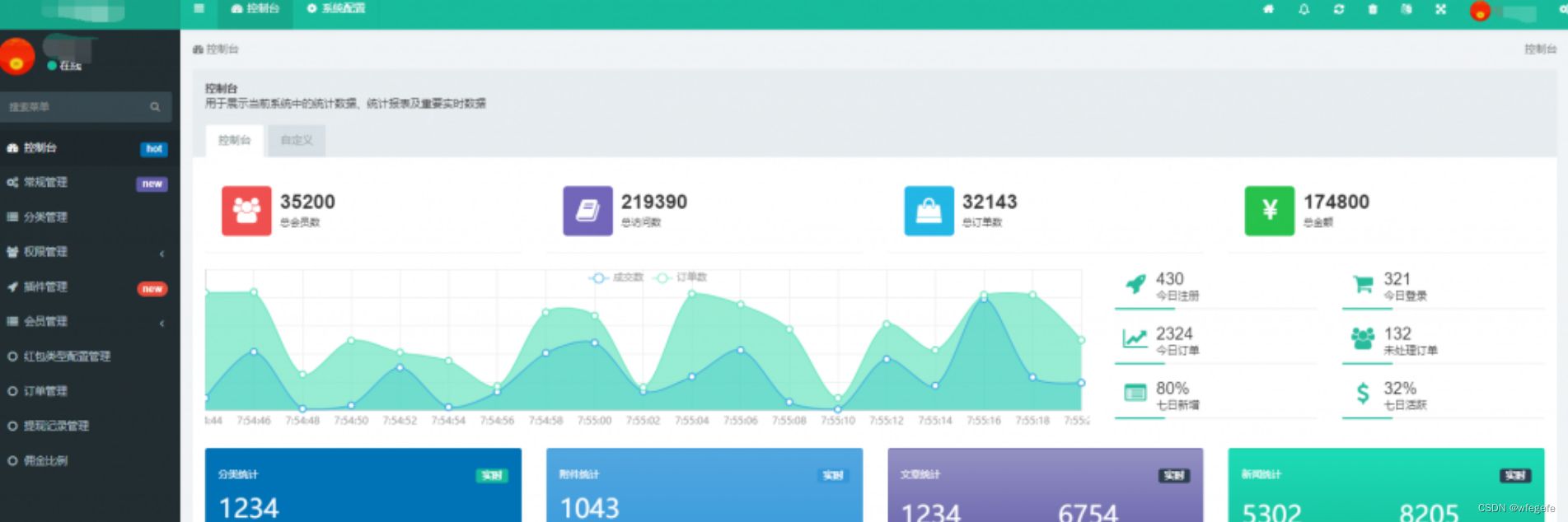
Task: Click the 控制台 breadcrumb at far right
Action: click(x=1540, y=49)
